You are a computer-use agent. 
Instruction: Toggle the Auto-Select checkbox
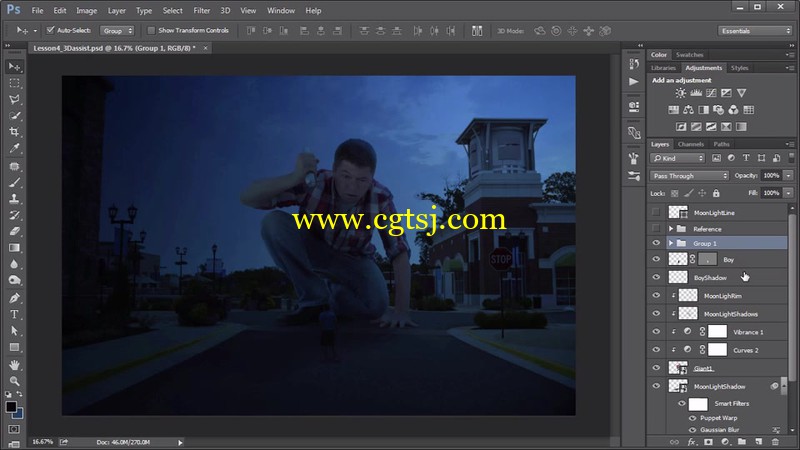point(50,30)
